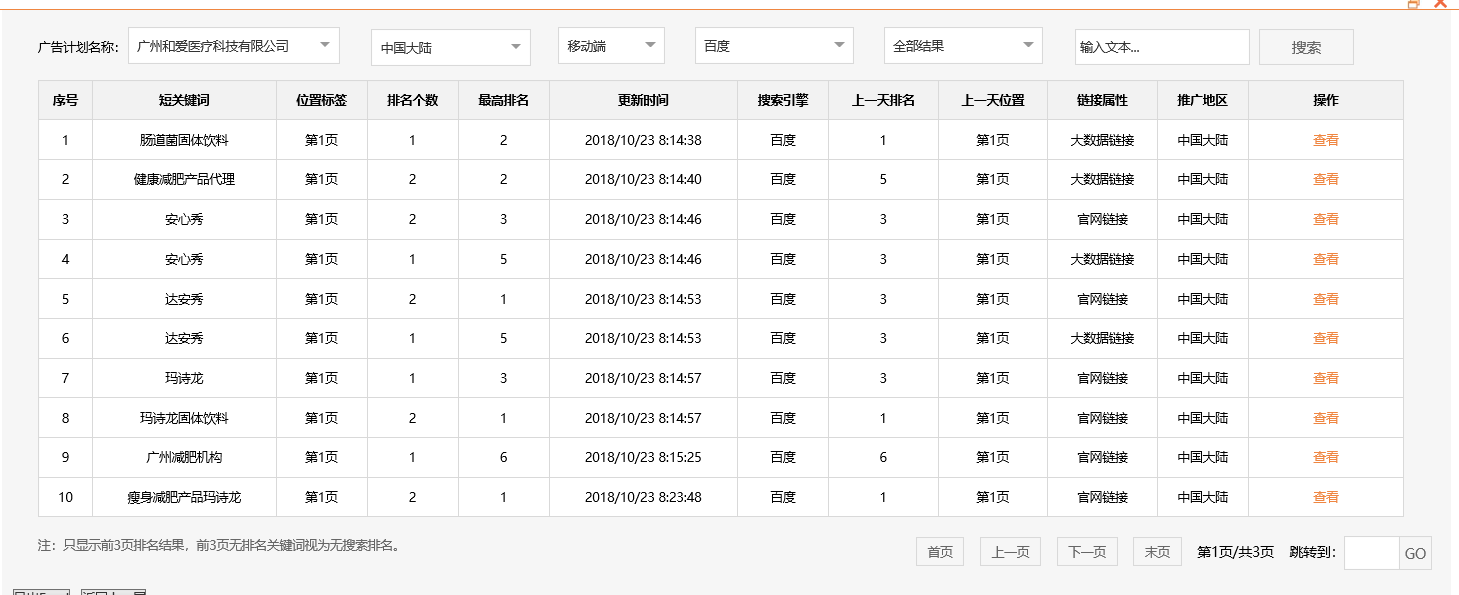Open the 全部结果 results filter dropdown
The width and height of the screenshot is (1459, 595).
(962, 45)
